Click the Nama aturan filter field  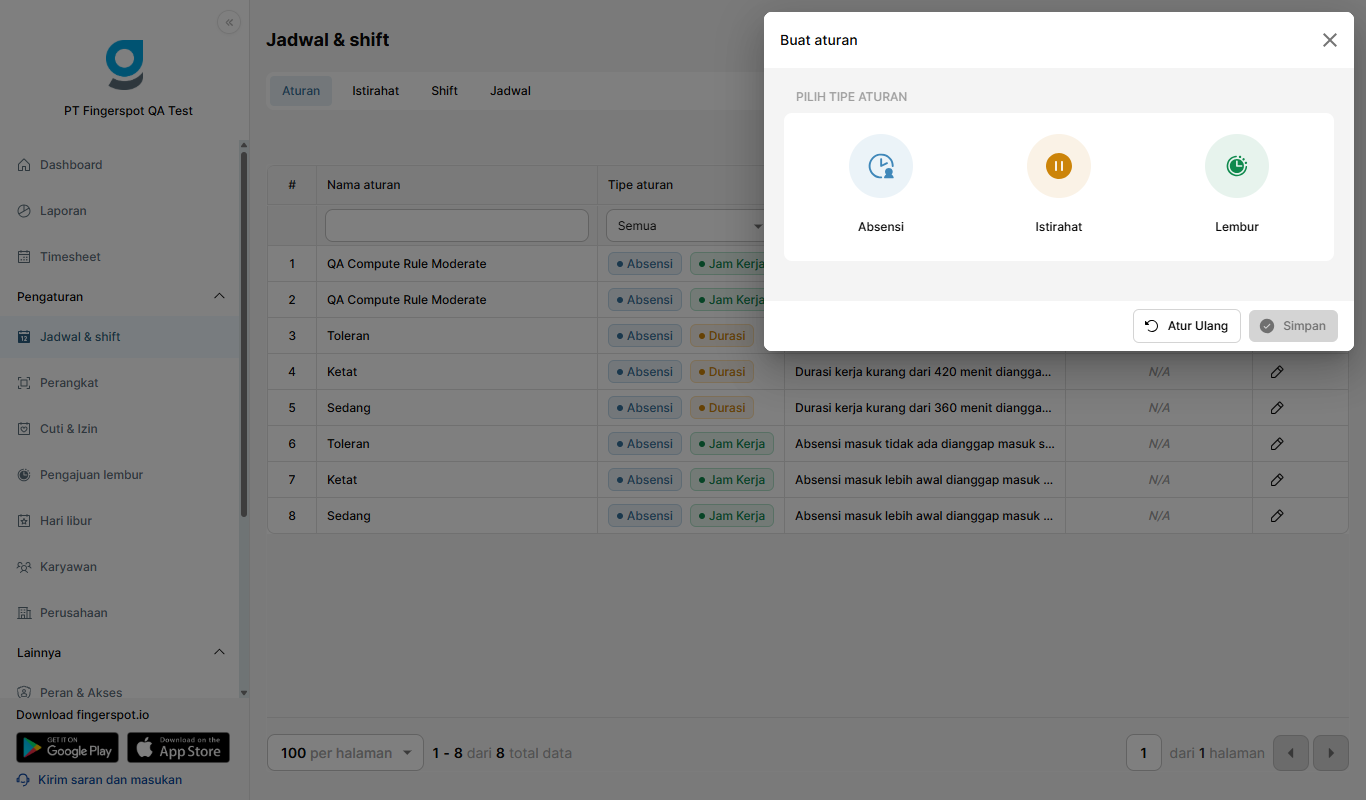pos(457,226)
